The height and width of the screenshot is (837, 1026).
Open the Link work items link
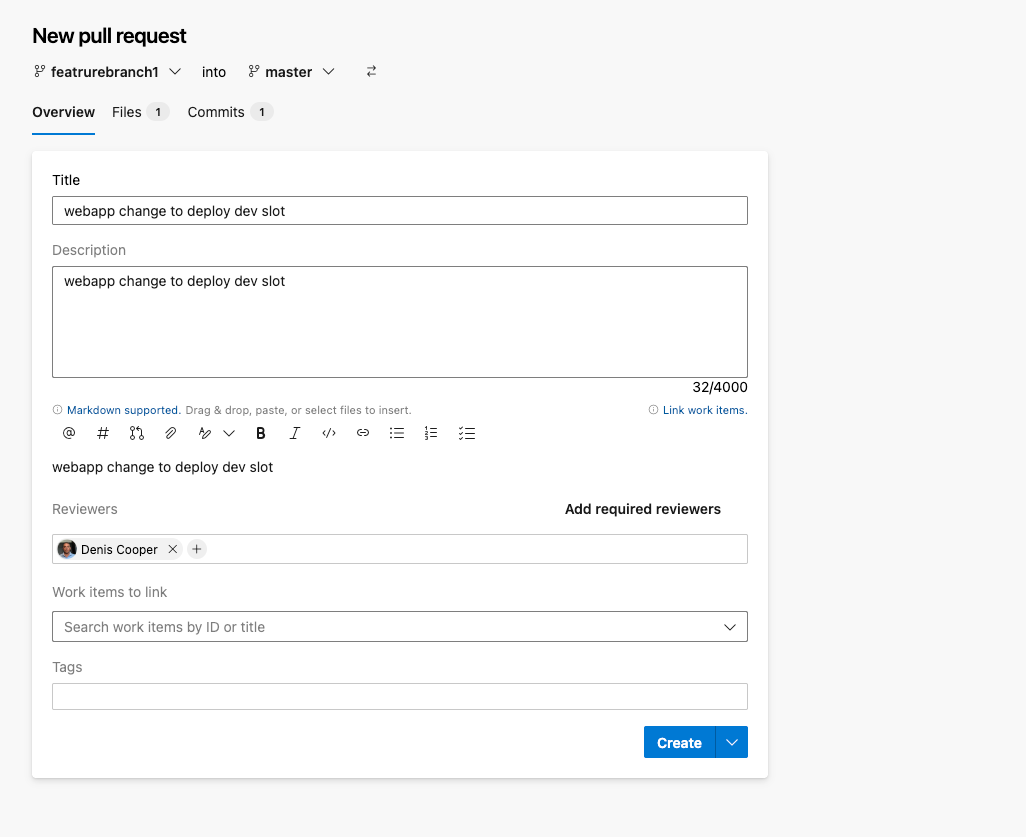[705, 410]
